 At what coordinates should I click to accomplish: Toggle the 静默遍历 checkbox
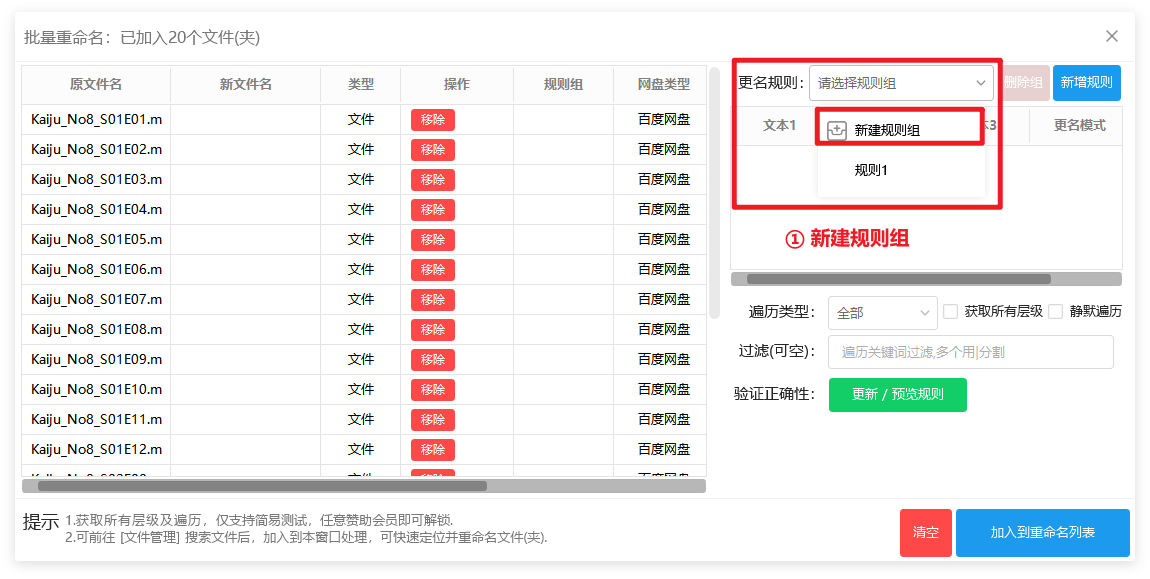point(1056,311)
